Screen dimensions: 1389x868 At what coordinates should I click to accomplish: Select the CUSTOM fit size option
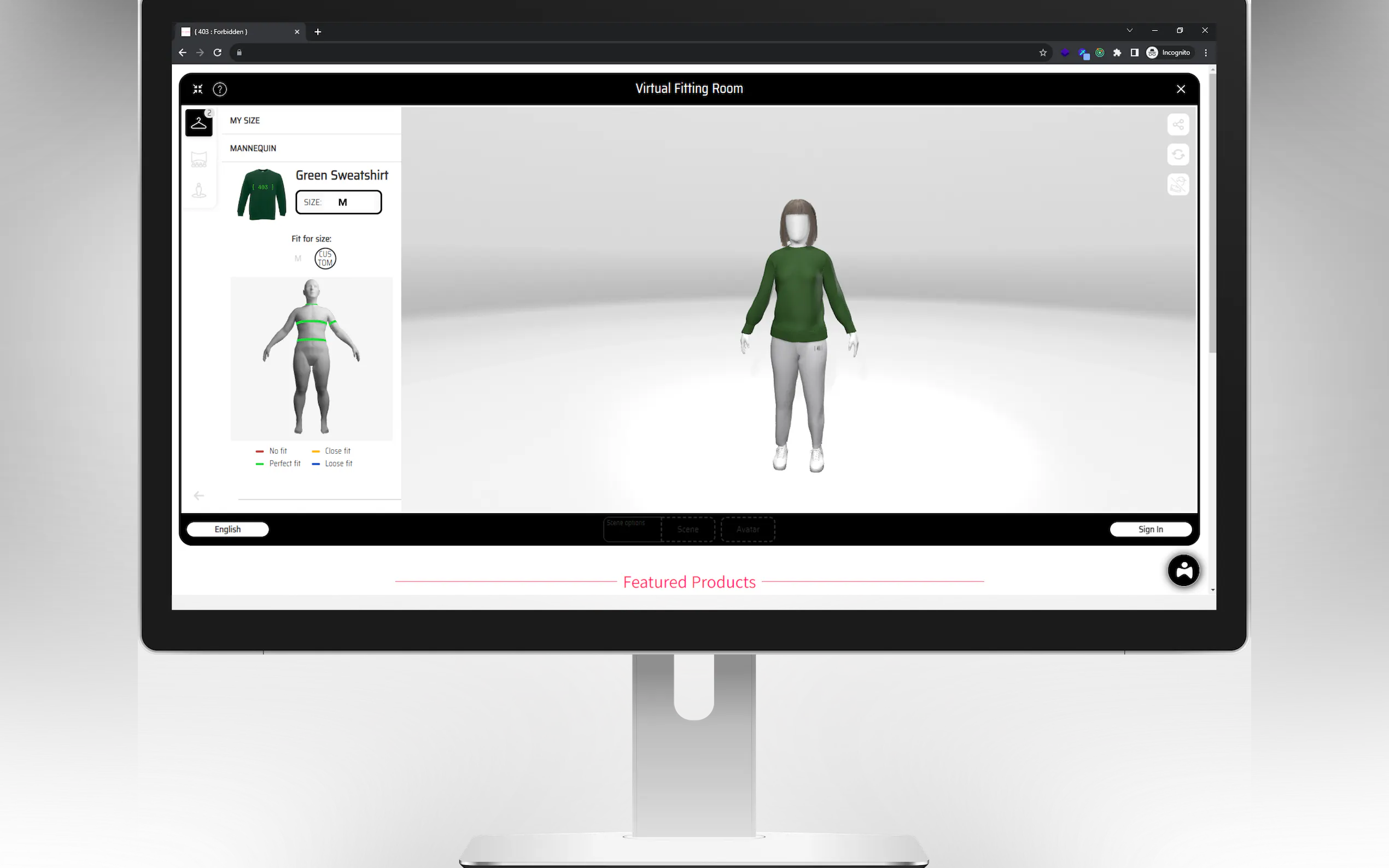(325, 259)
